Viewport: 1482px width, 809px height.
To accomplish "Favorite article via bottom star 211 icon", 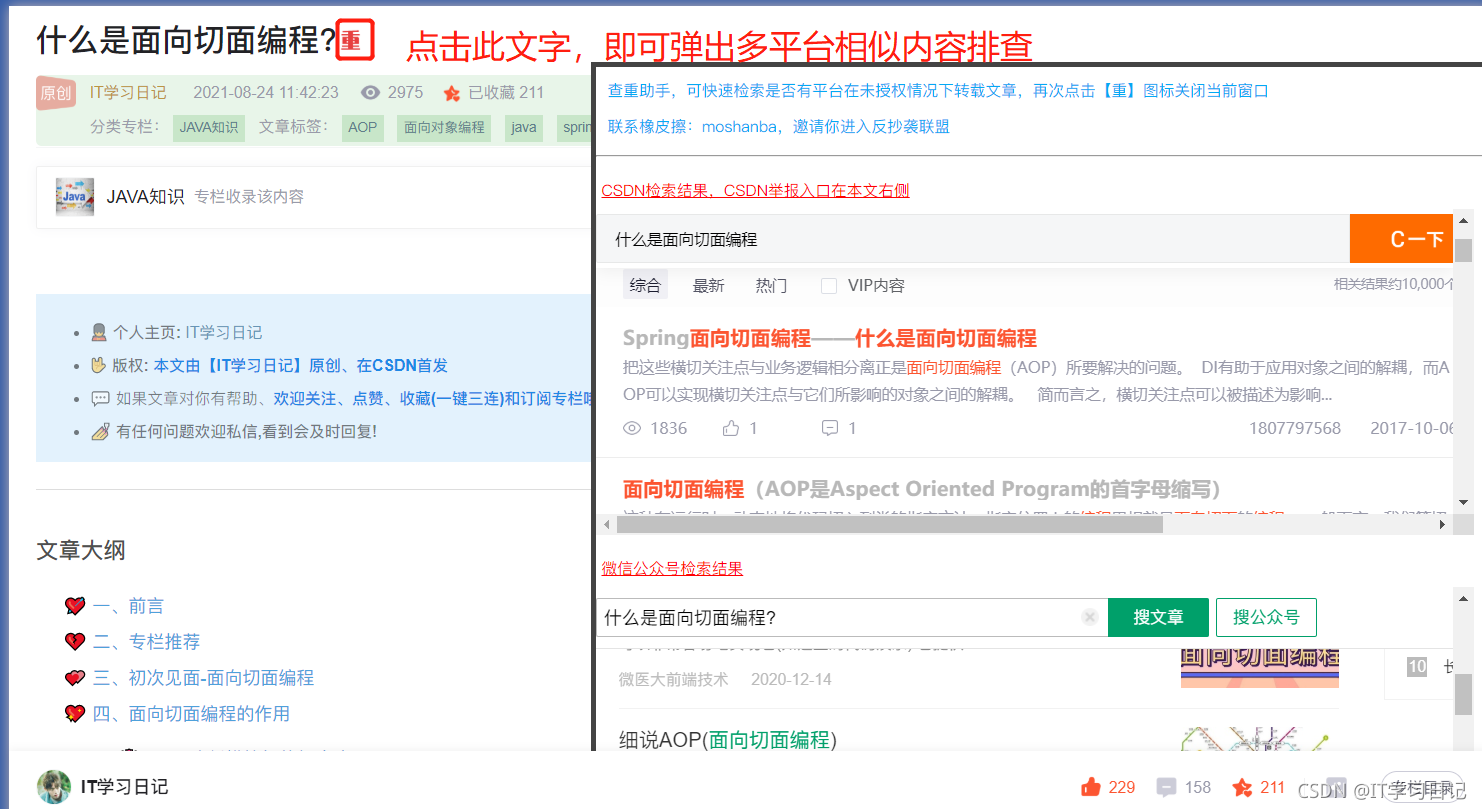I will tap(1242, 787).
